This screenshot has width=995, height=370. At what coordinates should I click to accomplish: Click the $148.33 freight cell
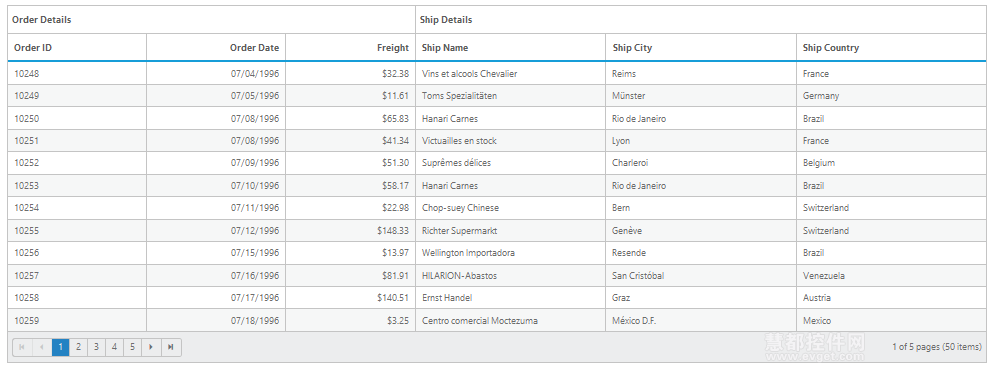point(351,230)
